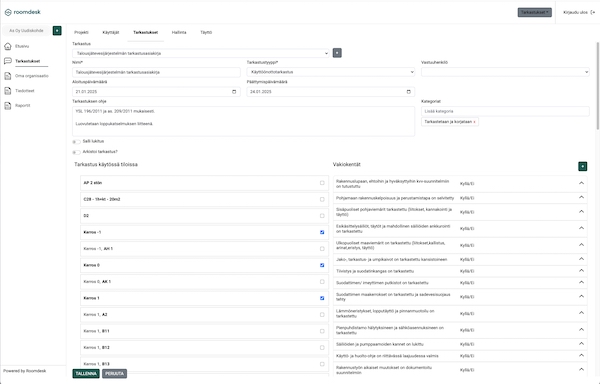Toggle chevron on Tiivistys ja suodatinkangas row

(581, 270)
